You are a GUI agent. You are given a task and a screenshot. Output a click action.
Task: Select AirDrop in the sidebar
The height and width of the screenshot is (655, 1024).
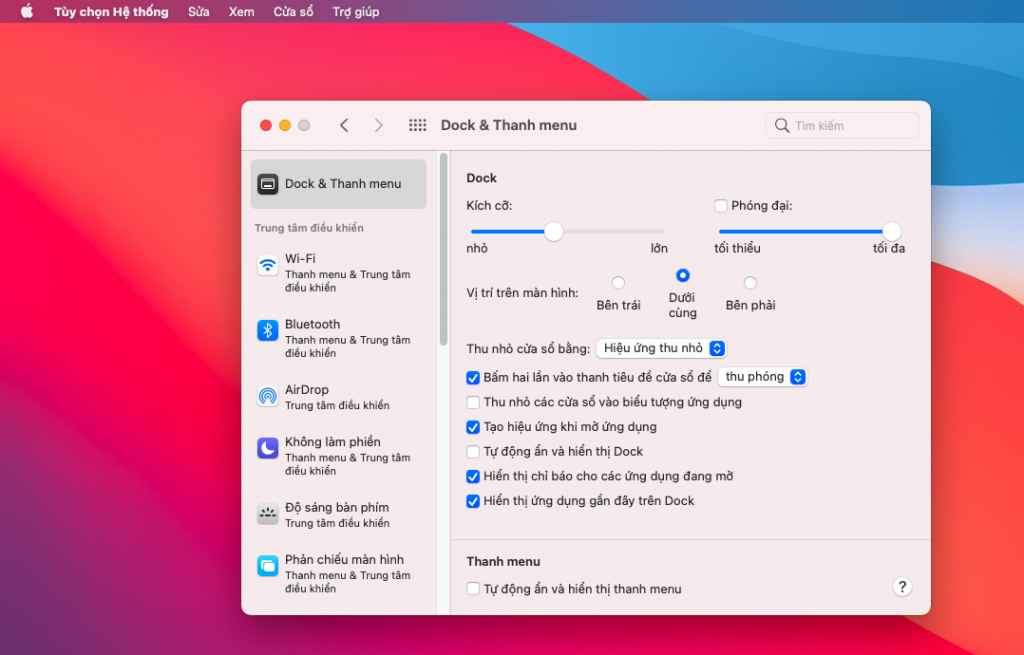click(x=338, y=396)
